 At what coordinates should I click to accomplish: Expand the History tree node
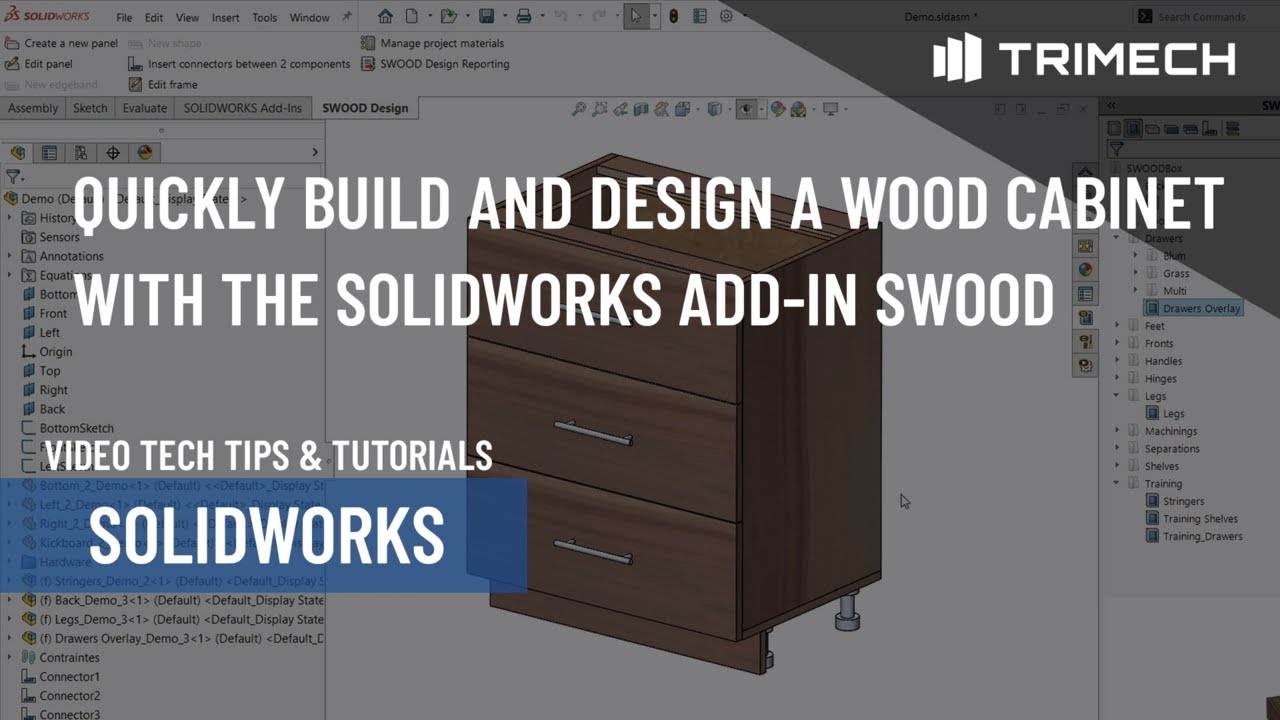coord(10,218)
